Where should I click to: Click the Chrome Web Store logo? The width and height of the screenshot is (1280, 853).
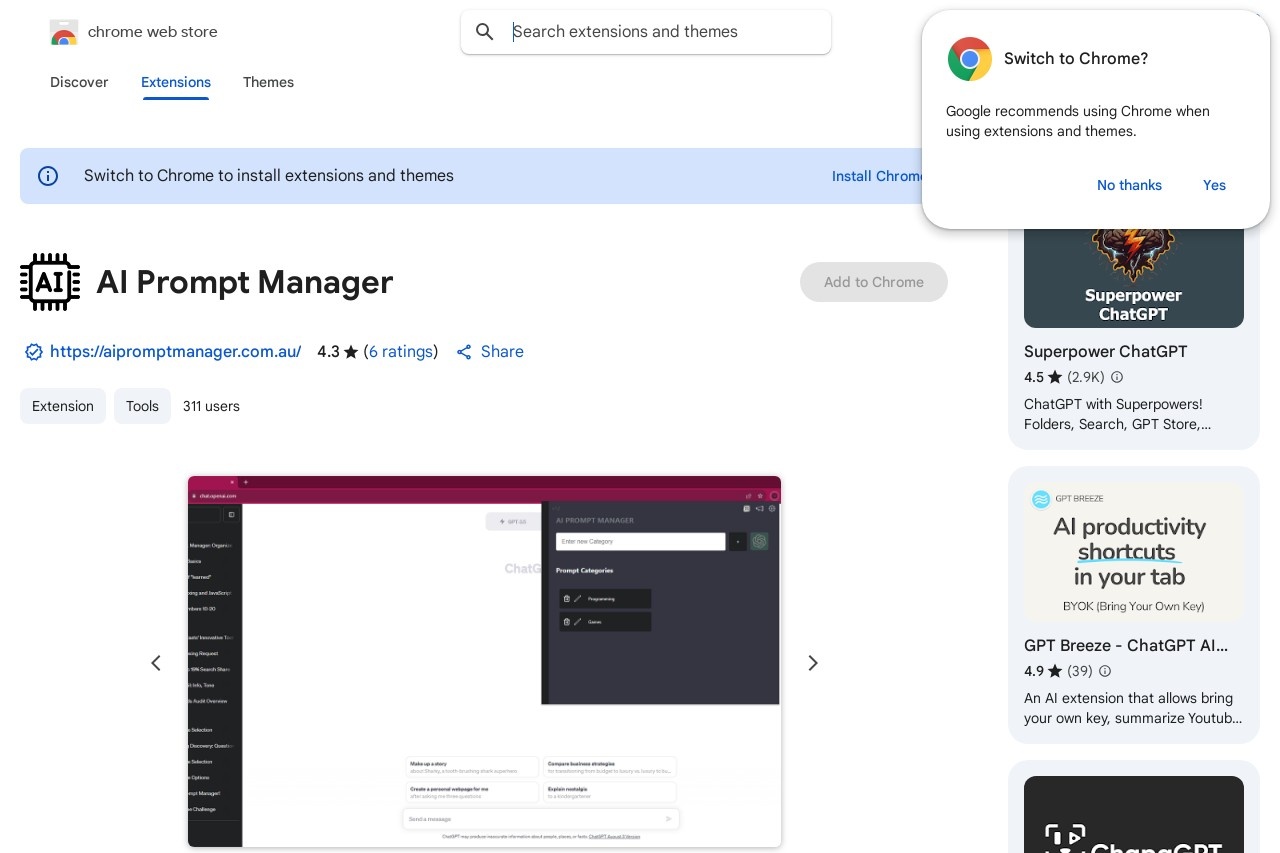point(63,32)
